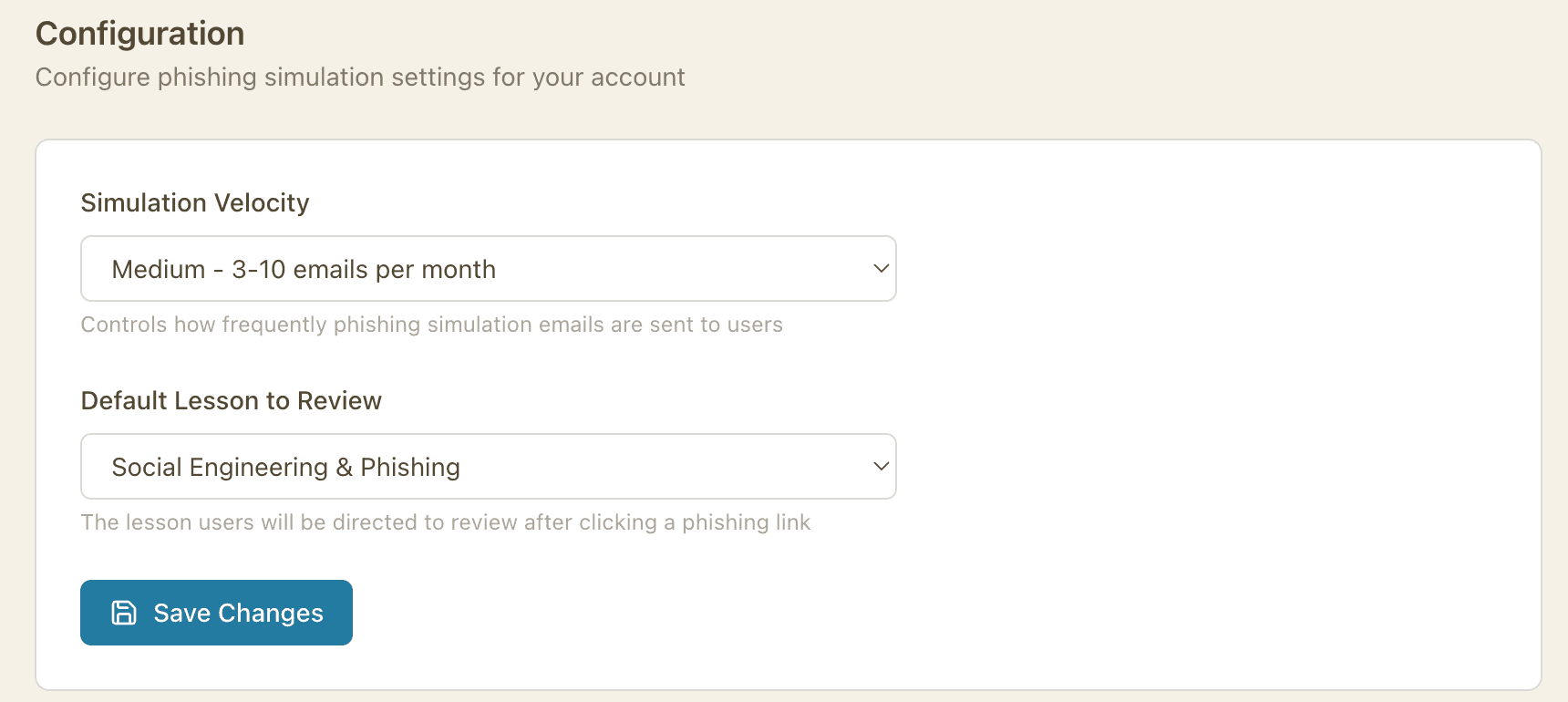Open the Default Lesson to Review dropdown
The width and height of the screenshot is (1568, 702).
(488, 467)
